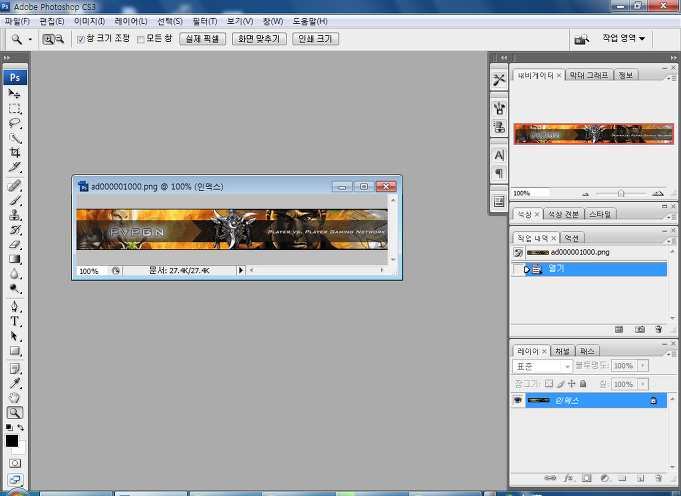Open the Character panel icon

pos(499,155)
